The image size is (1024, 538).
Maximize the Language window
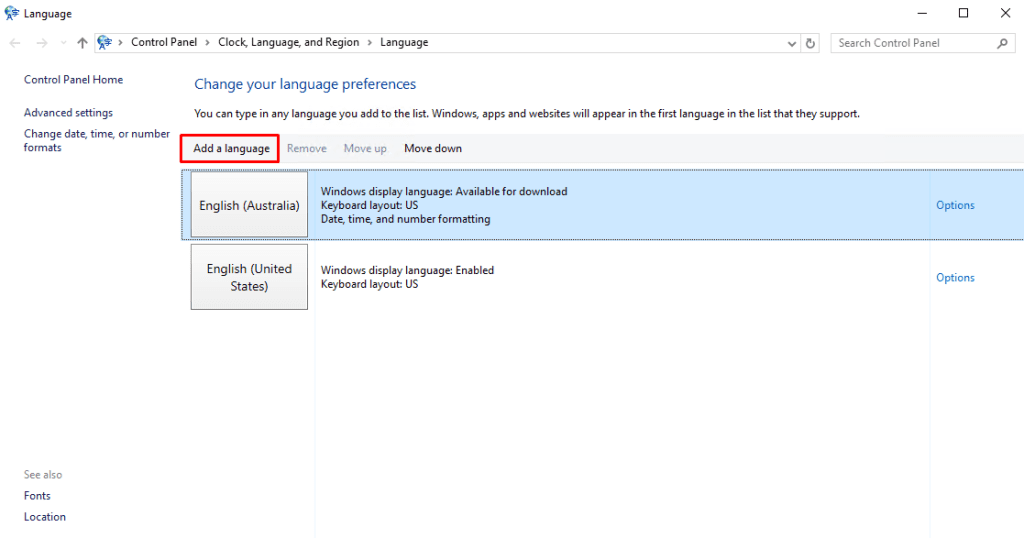tap(963, 13)
